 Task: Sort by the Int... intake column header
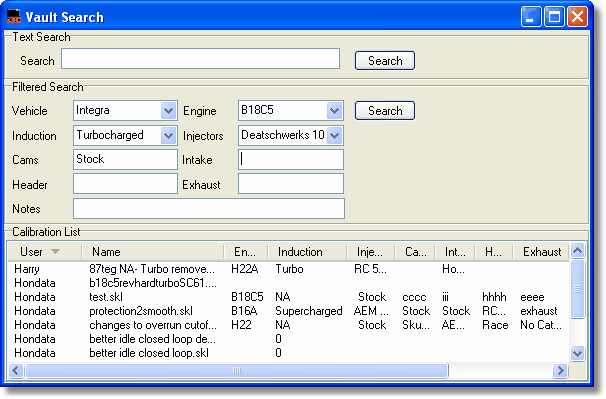coord(455,252)
